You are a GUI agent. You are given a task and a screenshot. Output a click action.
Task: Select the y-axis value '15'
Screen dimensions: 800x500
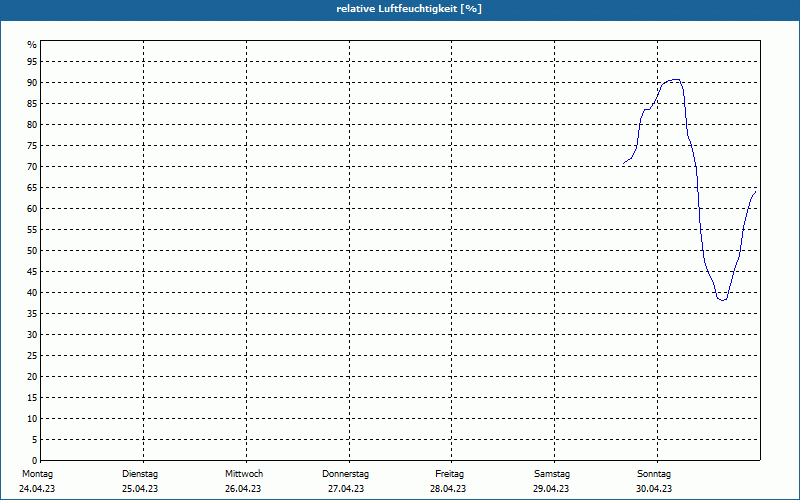32,397
